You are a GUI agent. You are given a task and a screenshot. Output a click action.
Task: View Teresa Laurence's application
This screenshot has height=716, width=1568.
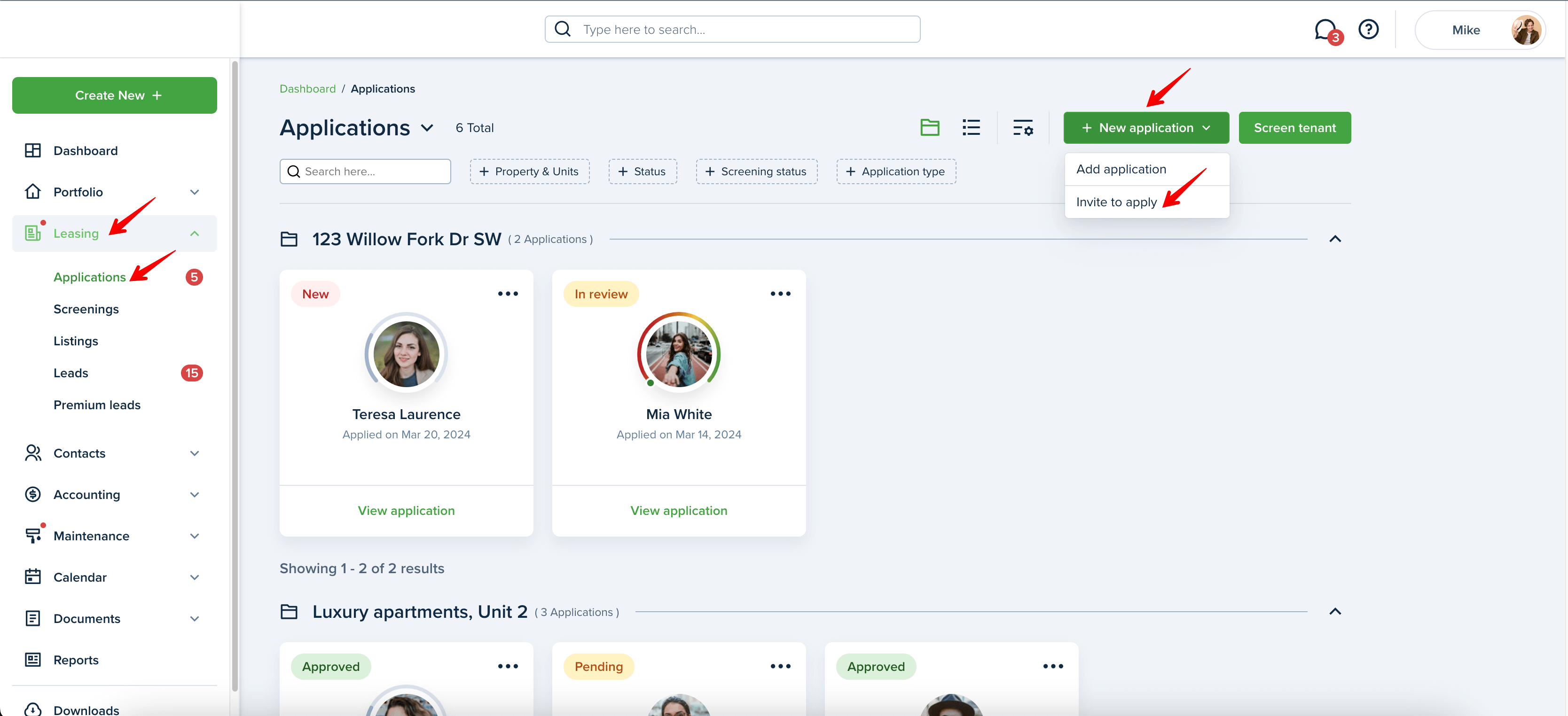(406, 510)
